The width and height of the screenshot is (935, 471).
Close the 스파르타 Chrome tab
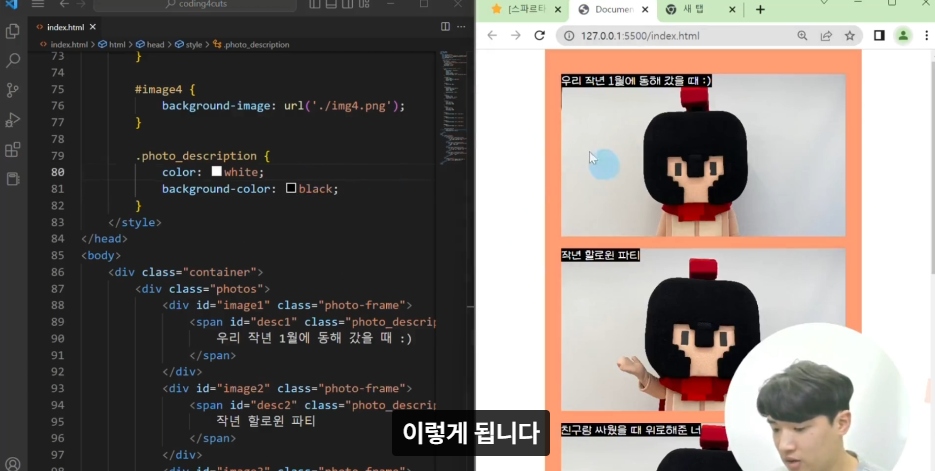(558, 10)
